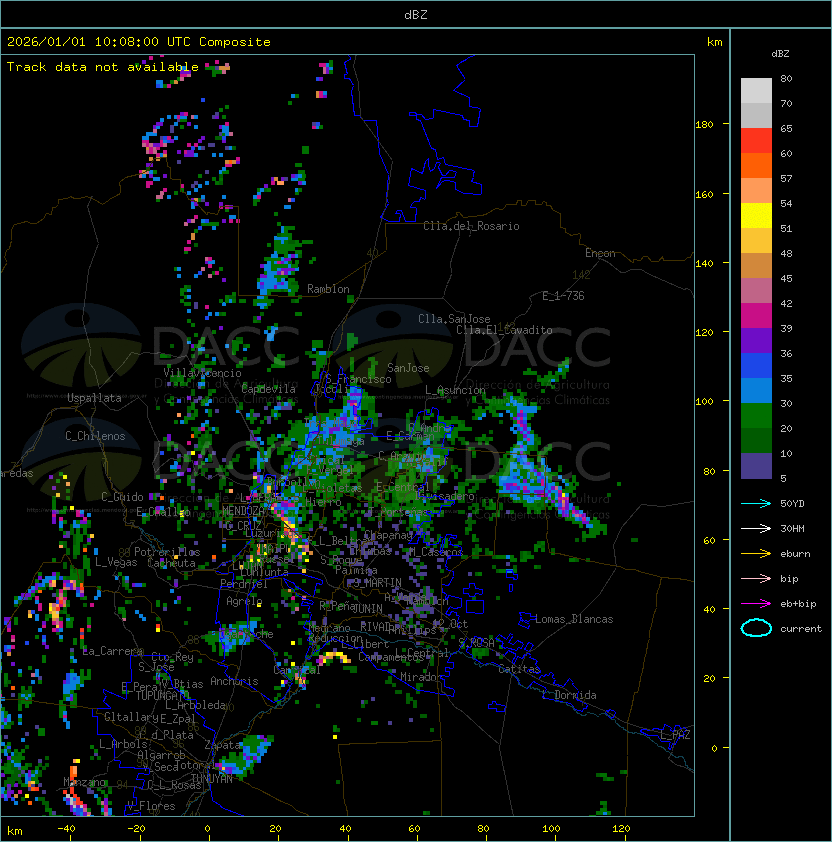Click the pink bip arrow icon

pyautogui.click(x=756, y=578)
